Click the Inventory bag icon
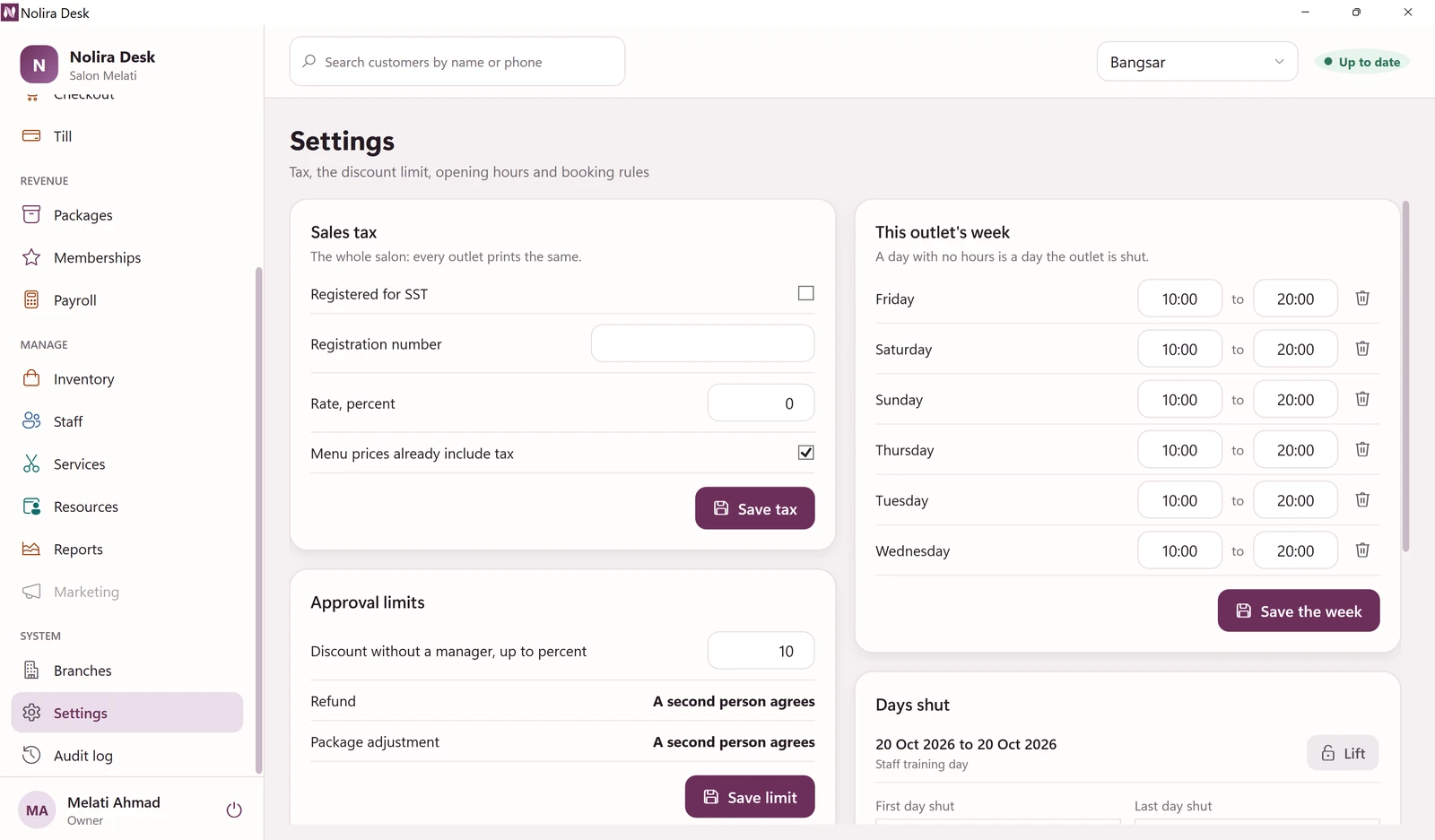This screenshot has height=840, width=1435. [x=31, y=378]
